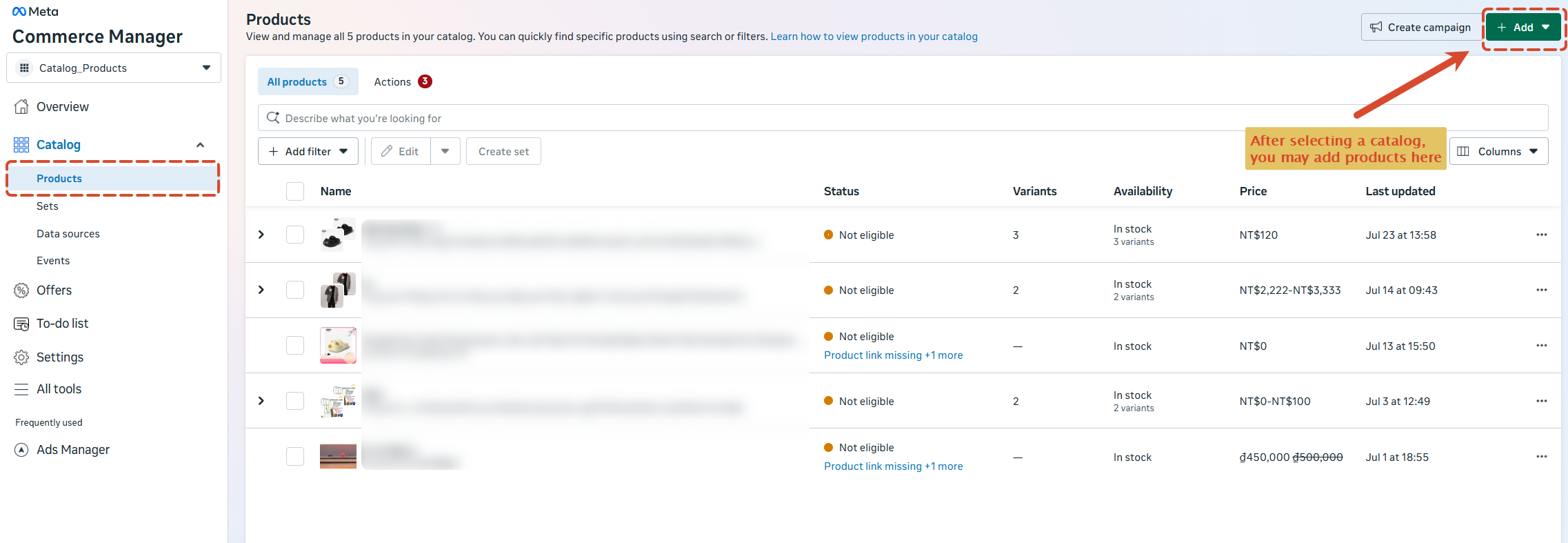Toggle the select-all checkbox in header
This screenshot has width=1568, height=543.
pyautogui.click(x=295, y=191)
